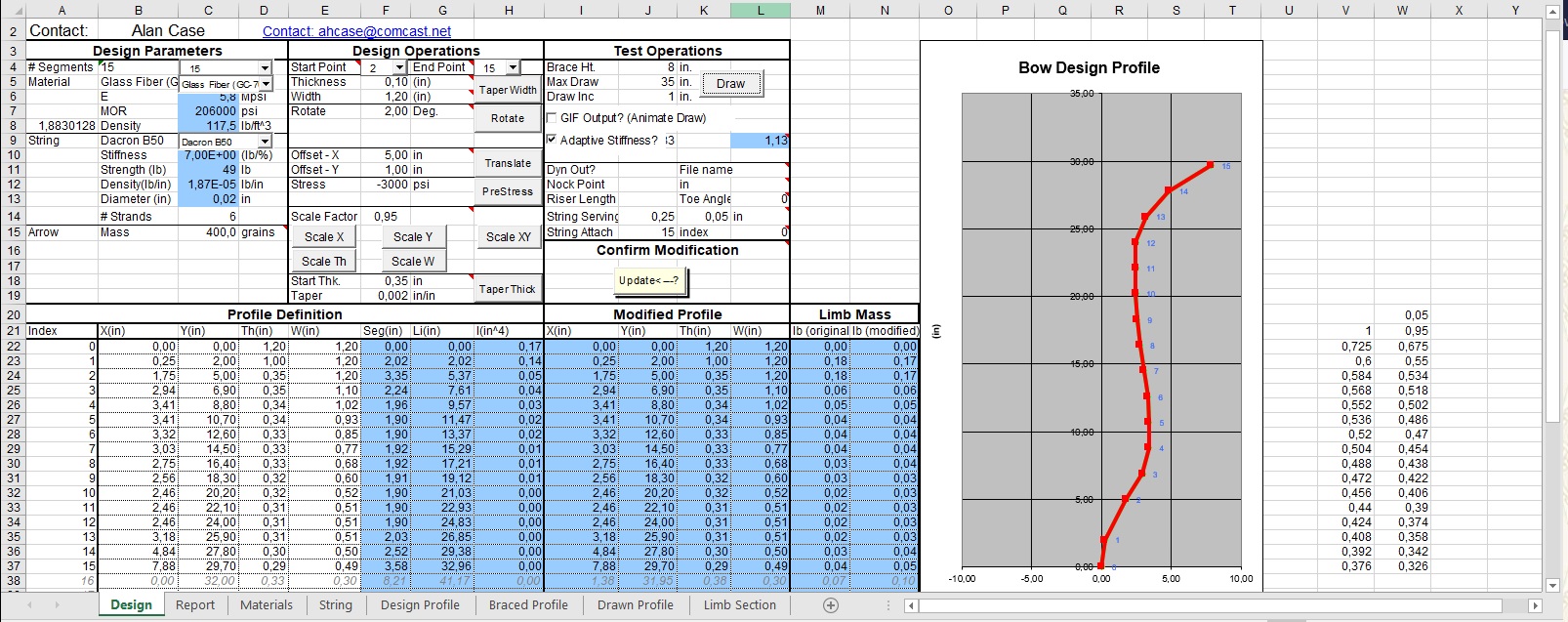The height and width of the screenshot is (622, 1568).
Task: Uncheck the Adaptive Stiffness checkbox
Action: coord(553,141)
